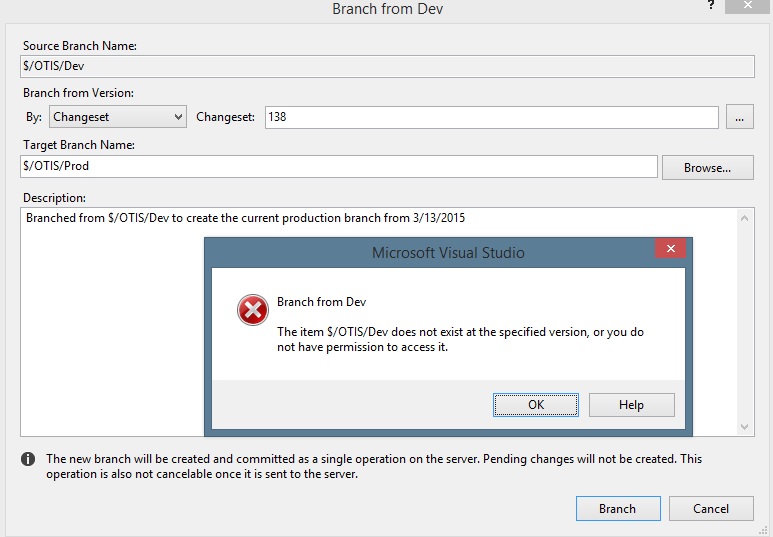Click the Description scrollbar up arrow
773x537 pixels.
tap(744, 217)
